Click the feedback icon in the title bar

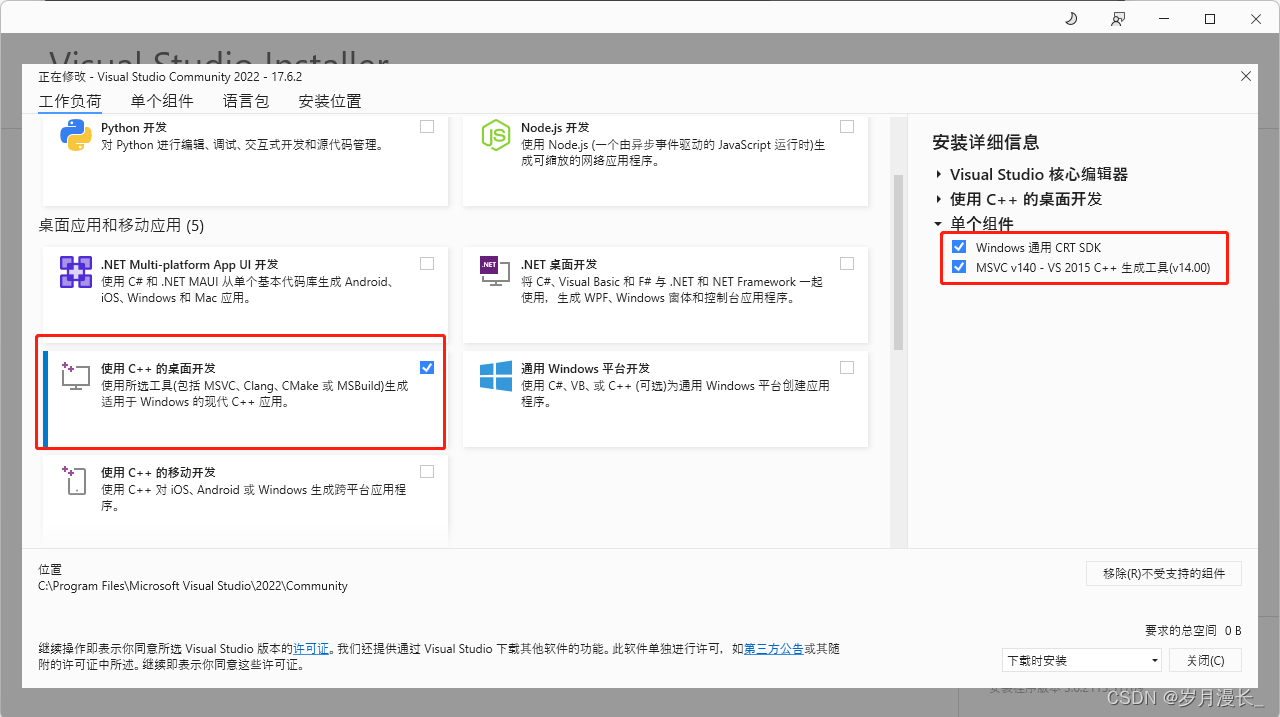point(1117,18)
